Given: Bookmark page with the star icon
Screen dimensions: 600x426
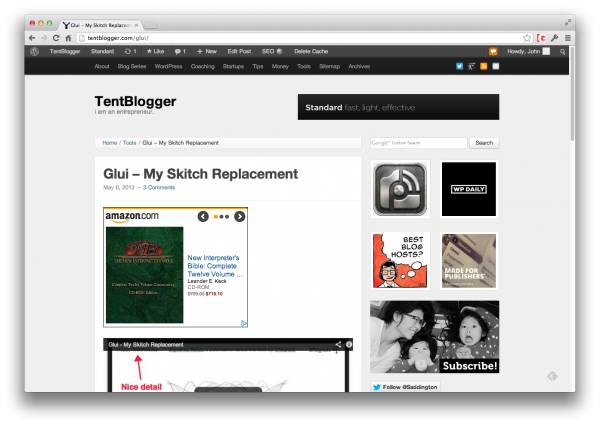Looking at the screenshot, I should [x=527, y=38].
